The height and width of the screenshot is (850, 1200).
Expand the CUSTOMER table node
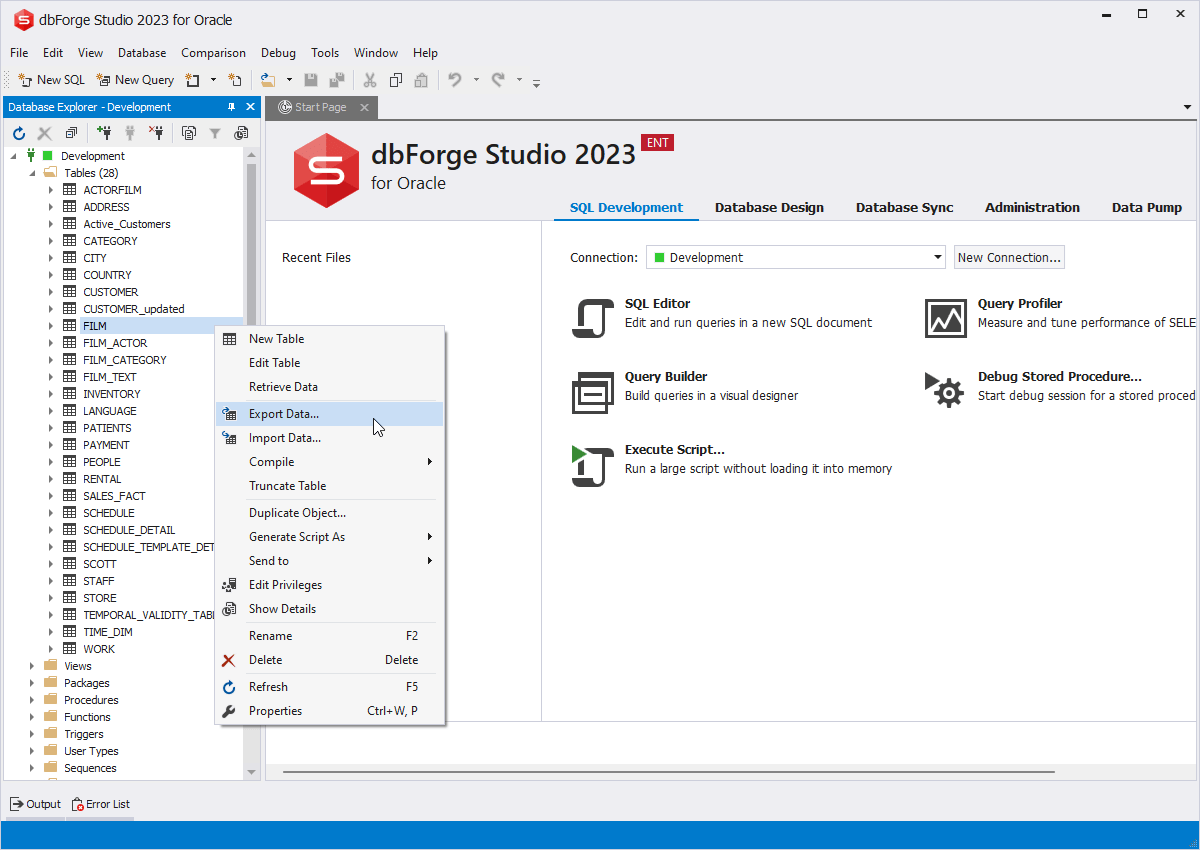click(x=51, y=292)
